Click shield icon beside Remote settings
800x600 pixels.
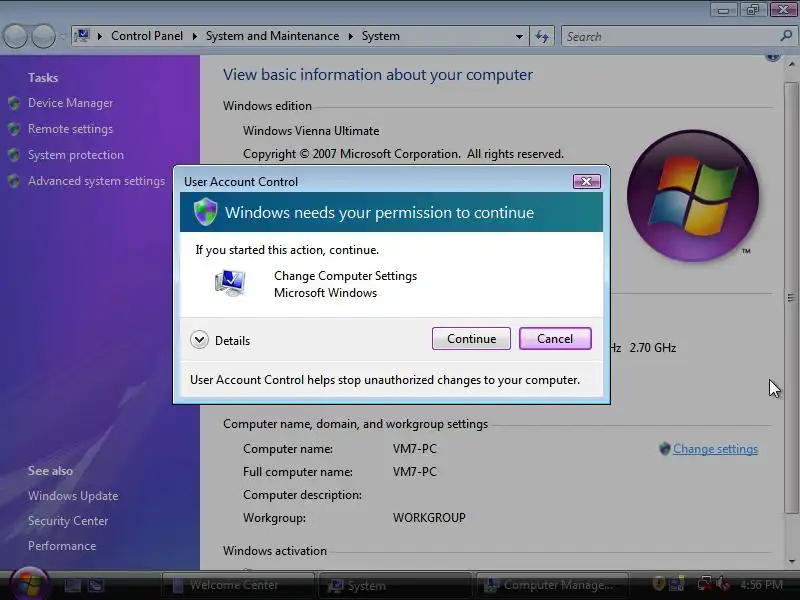[14, 129]
